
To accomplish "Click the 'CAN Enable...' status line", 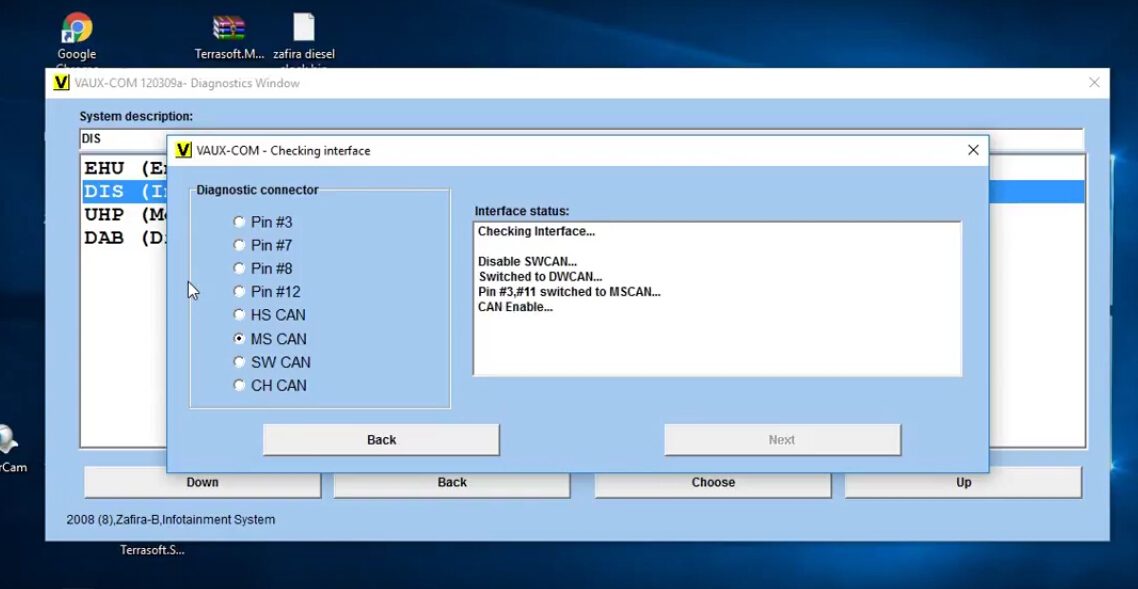I will coord(515,307).
